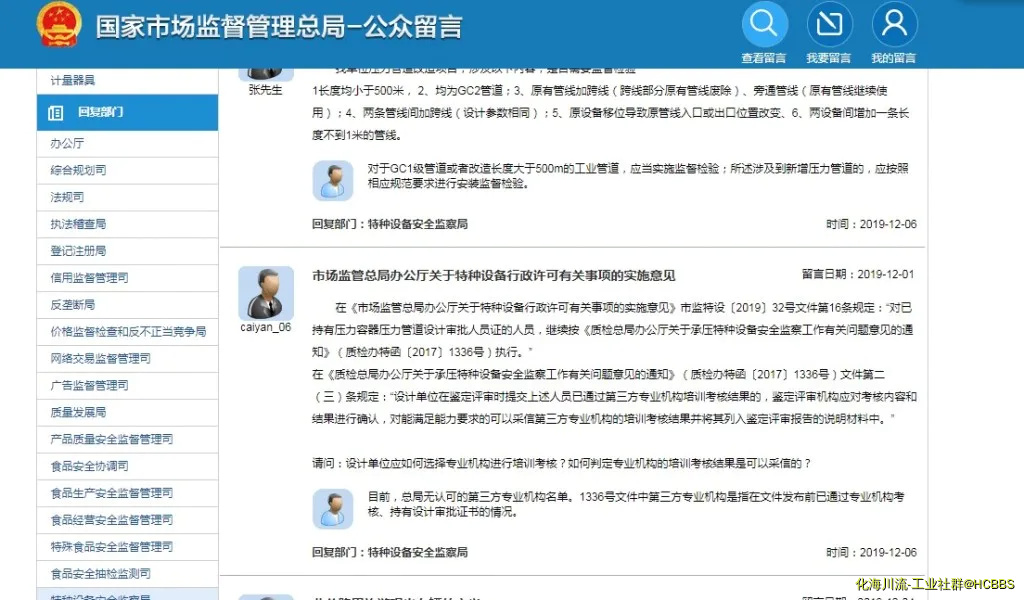Click the 我的留言 label
The width and height of the screenshot is (1024, 600).
(893, 58)
